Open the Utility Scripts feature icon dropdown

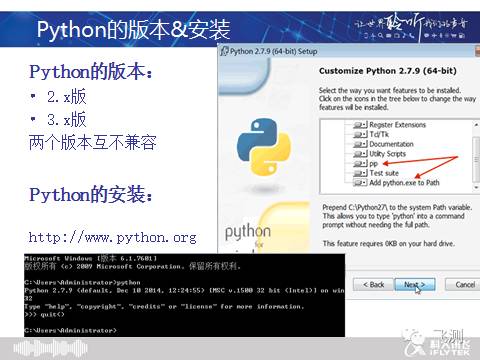point(360,154)
